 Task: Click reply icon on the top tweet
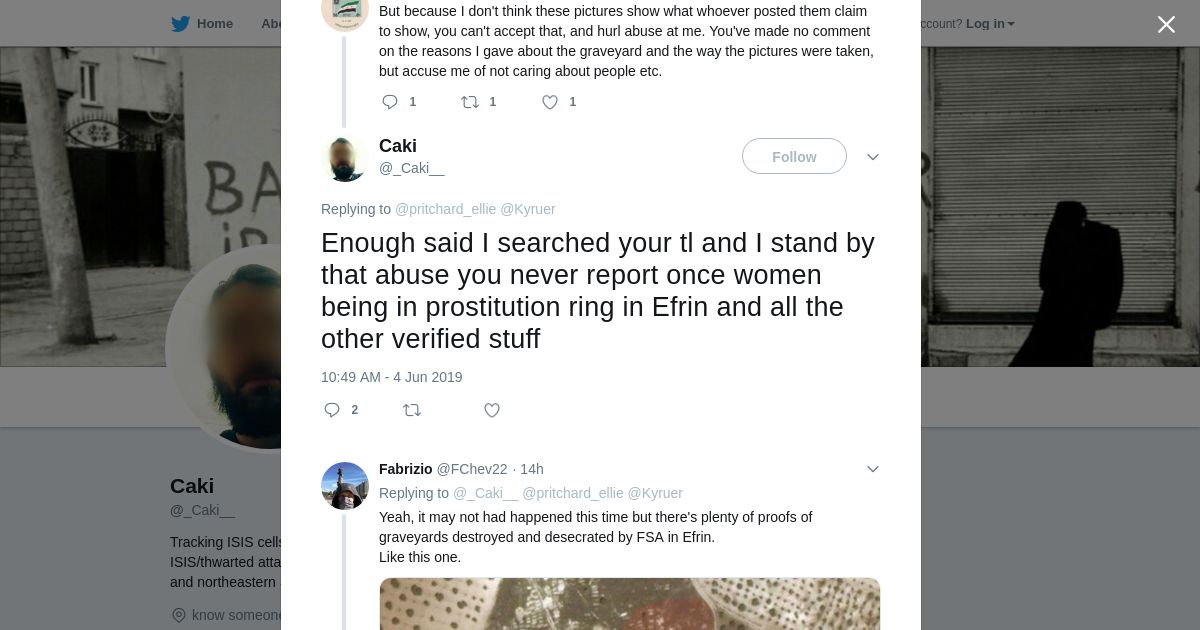coord(390,102)
